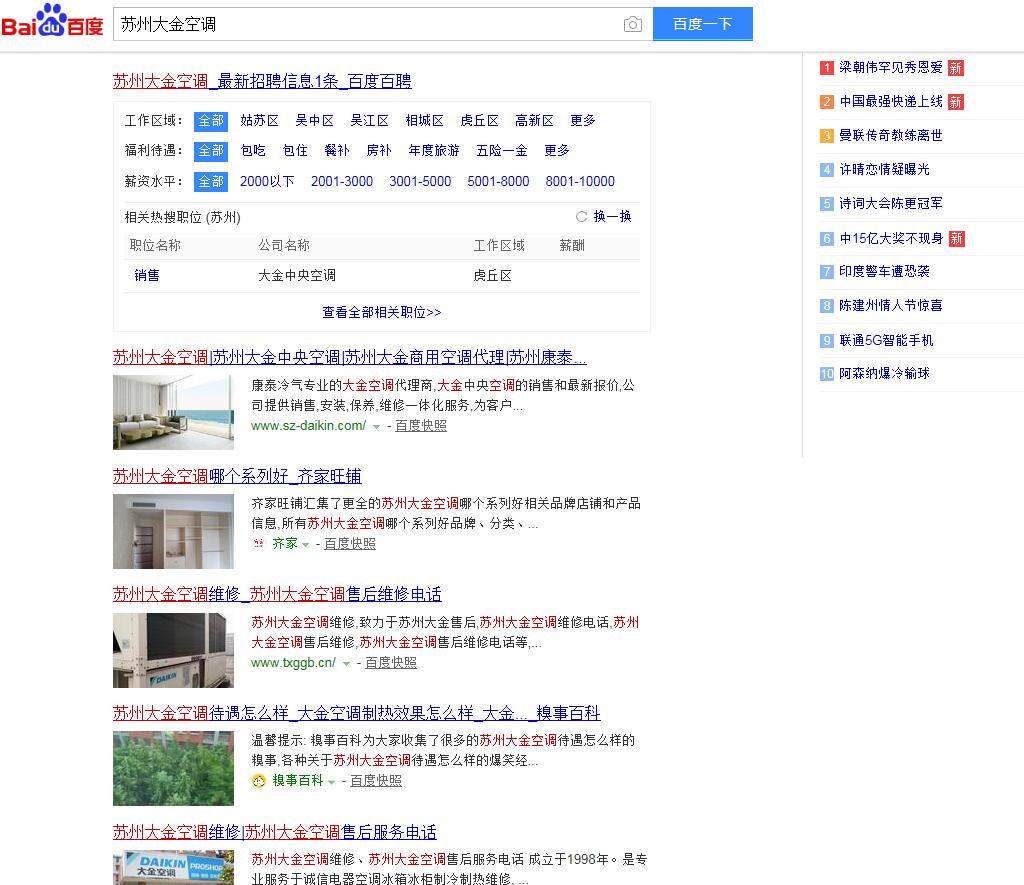Open dropdown arrow beside 糗事百科
This screenshot has height=885, width=1024.
pyautogui.click(x=331, y=782)
